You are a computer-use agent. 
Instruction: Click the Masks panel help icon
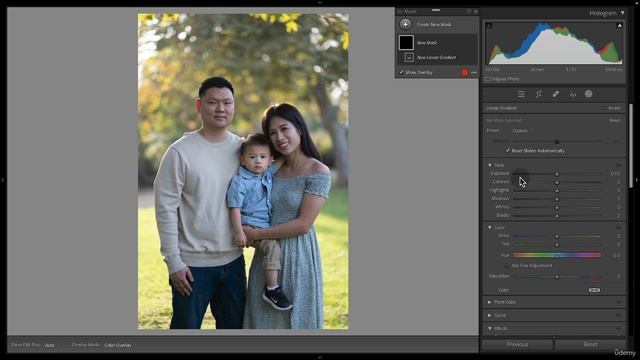click(469, 11)
